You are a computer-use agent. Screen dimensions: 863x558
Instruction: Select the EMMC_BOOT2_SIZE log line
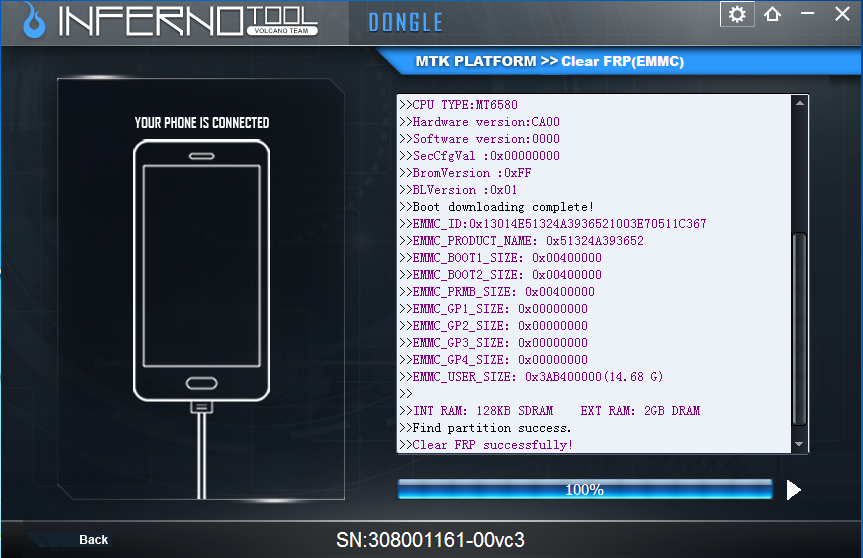pos(500,275)
